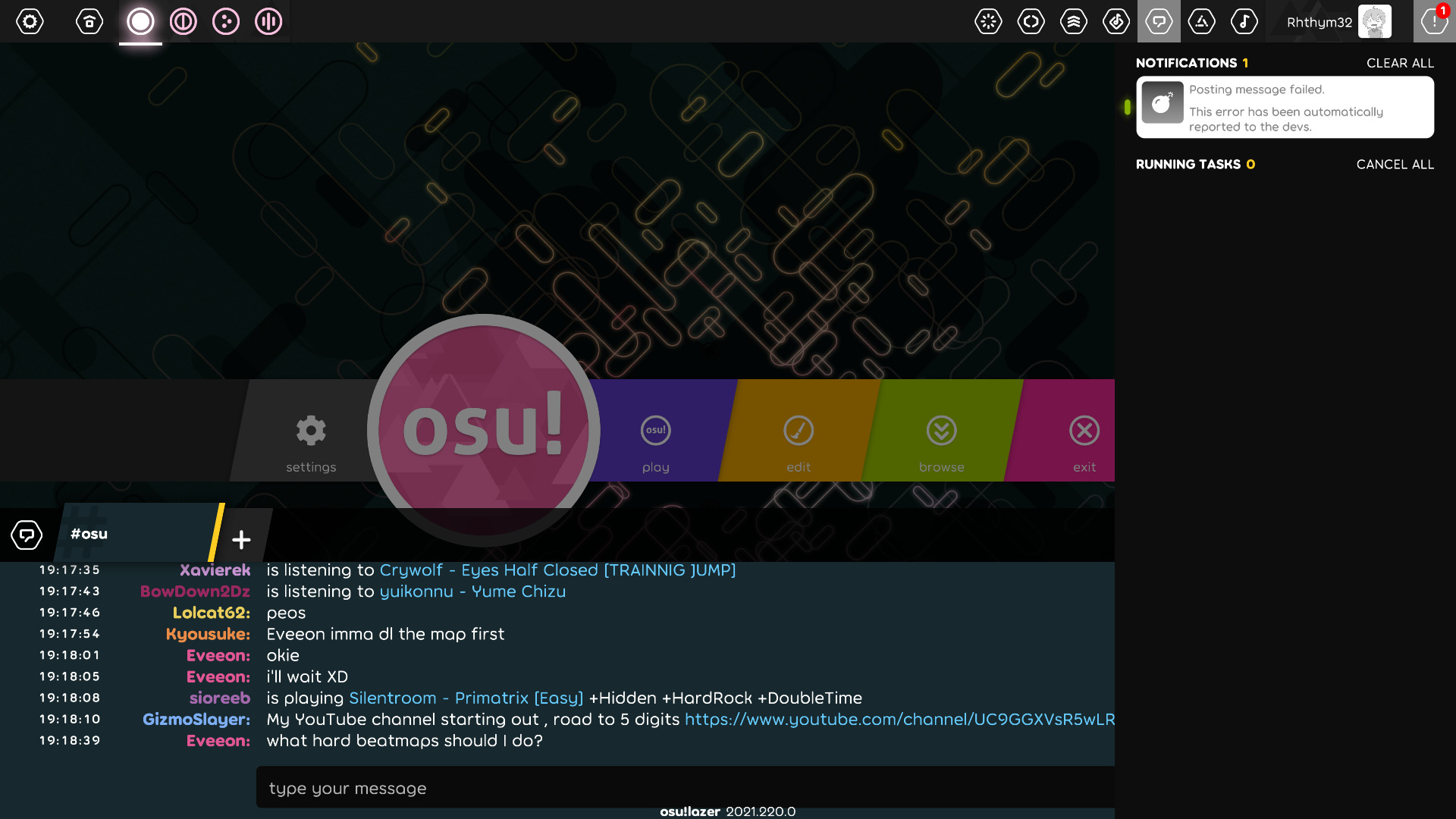Click the home toolbar icon

tap(89, 21)
